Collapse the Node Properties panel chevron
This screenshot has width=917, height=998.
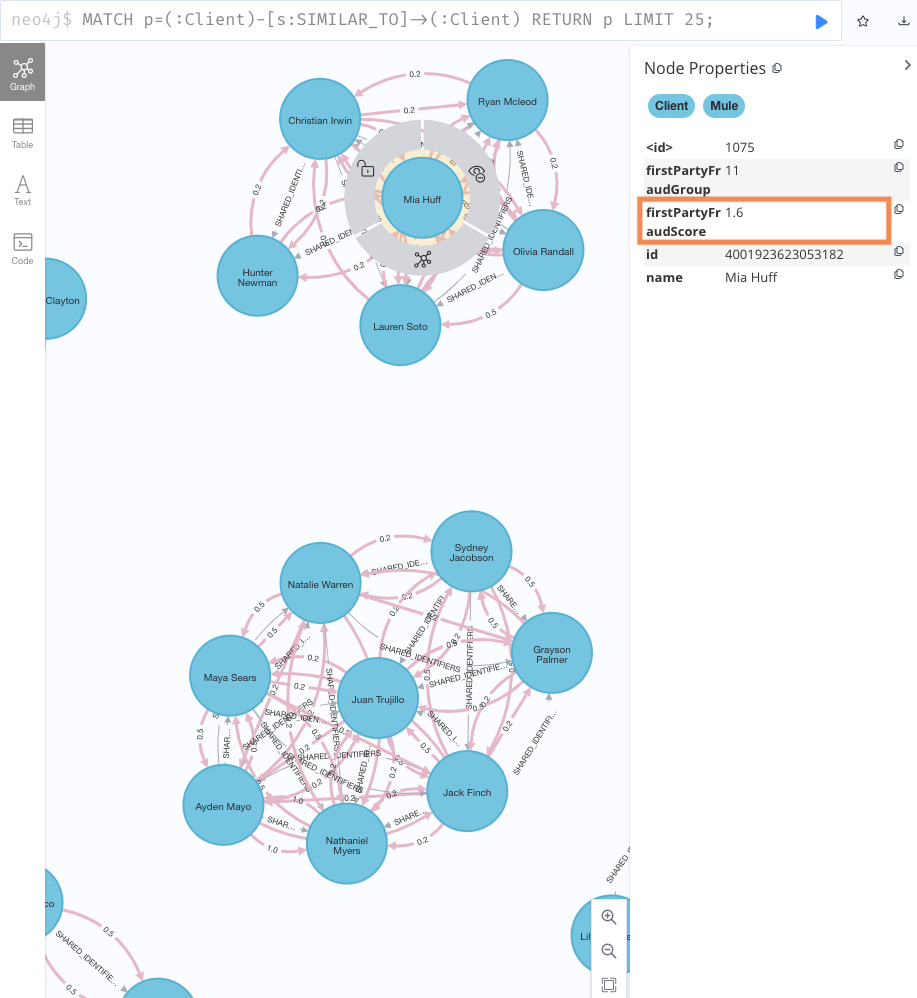(x=906, y=66)
